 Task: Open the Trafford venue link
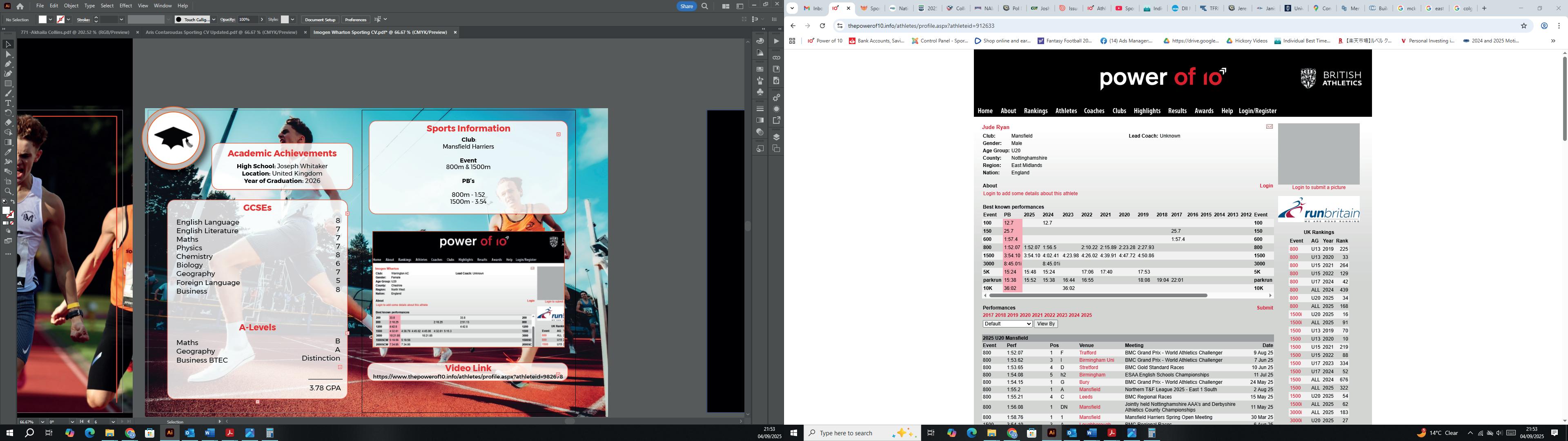[x=1087, y=353]
